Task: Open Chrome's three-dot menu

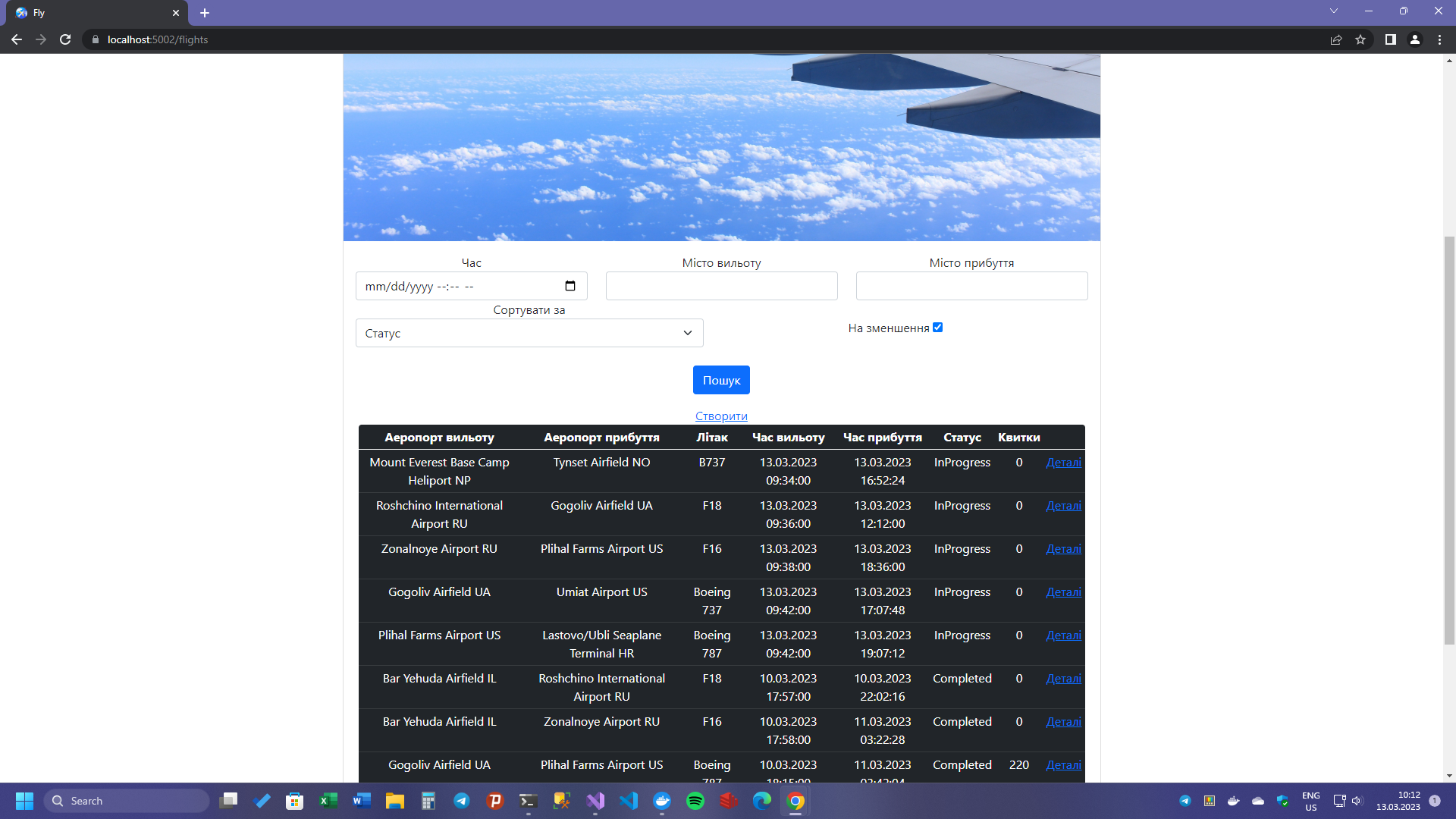Action: pyautogui.click(x=1439, y=39)
